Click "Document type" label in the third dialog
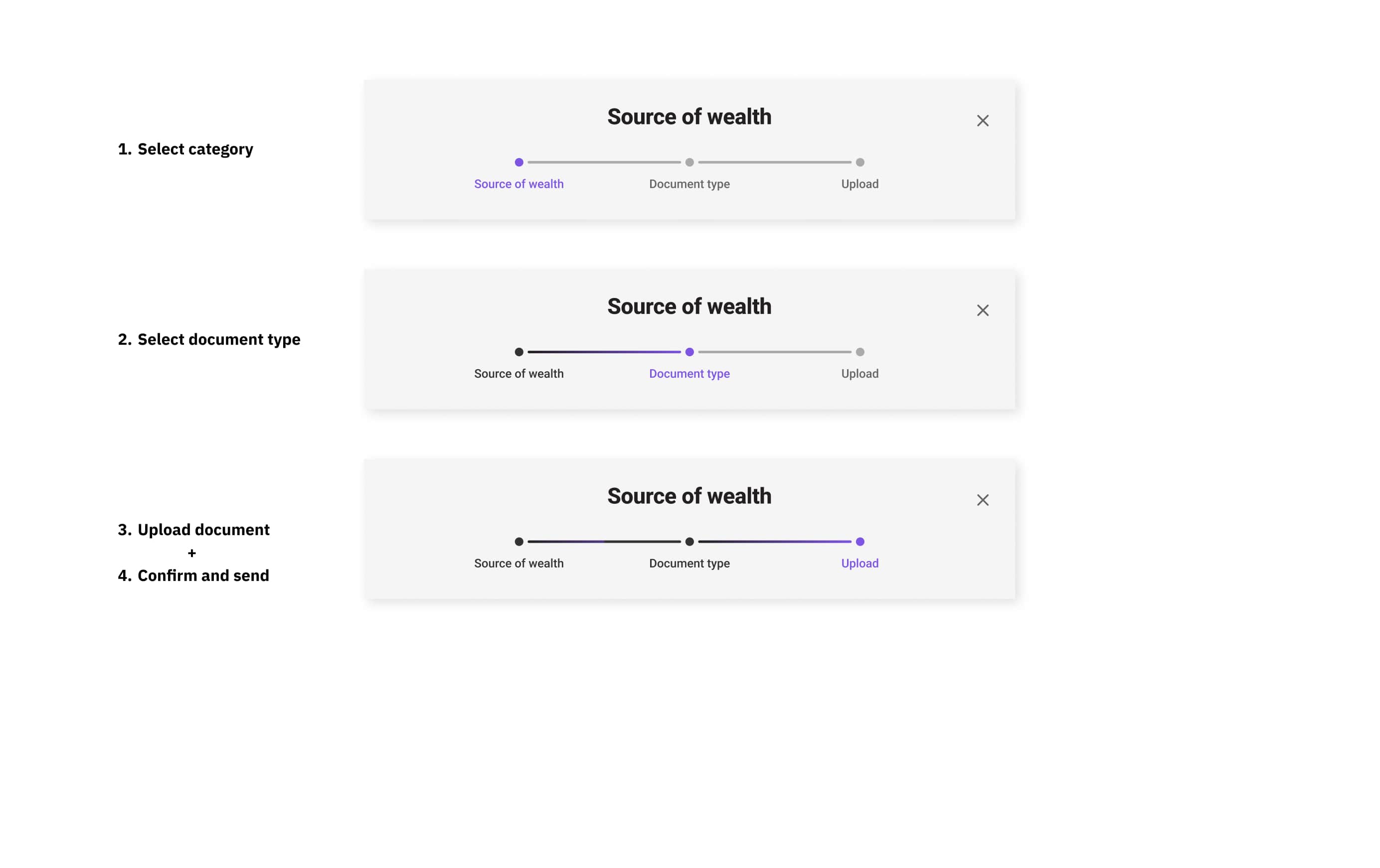Screen dimensions: 1380x868 point(690,563)
